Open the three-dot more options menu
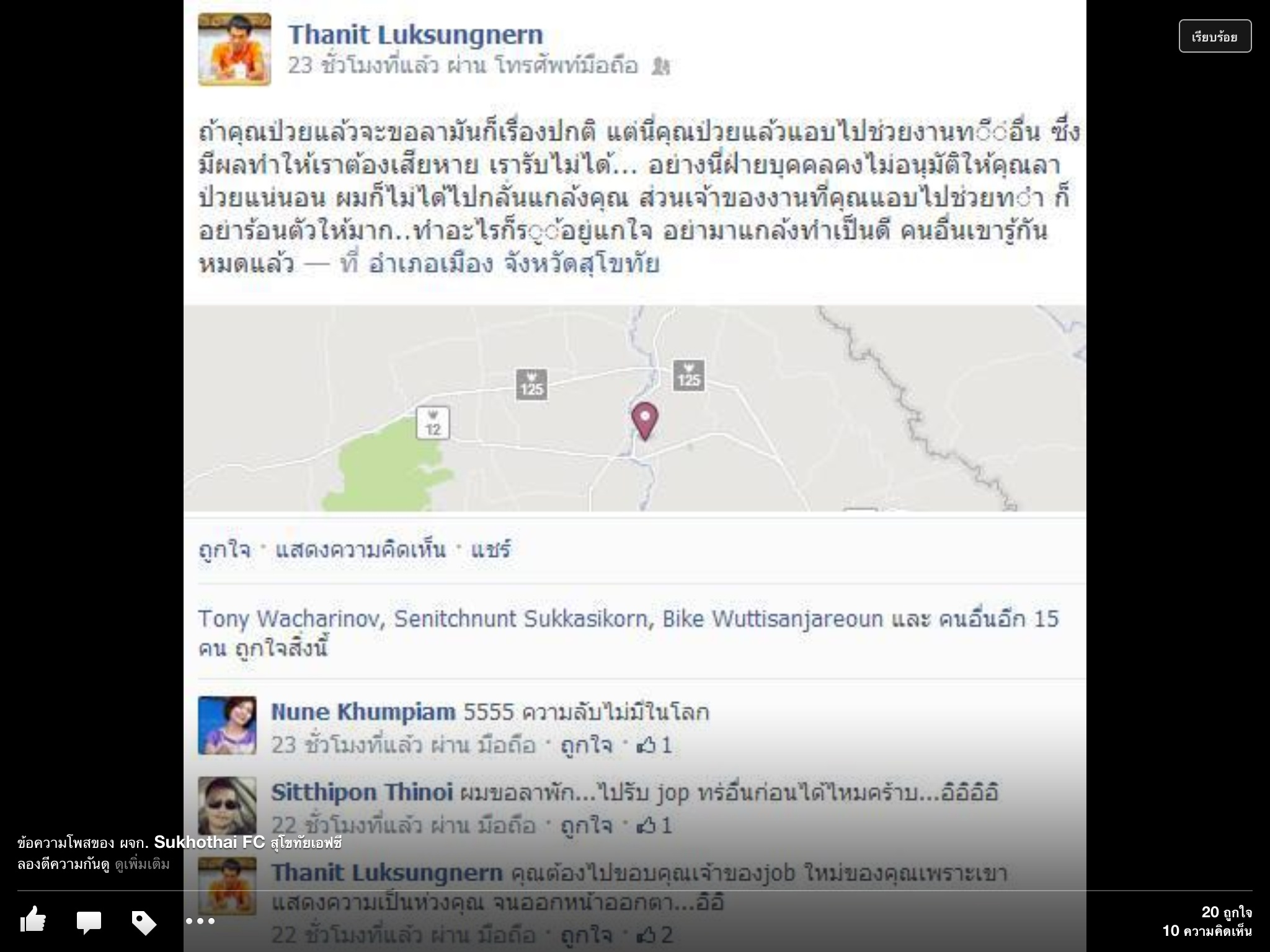 click(x=200, y=921)
